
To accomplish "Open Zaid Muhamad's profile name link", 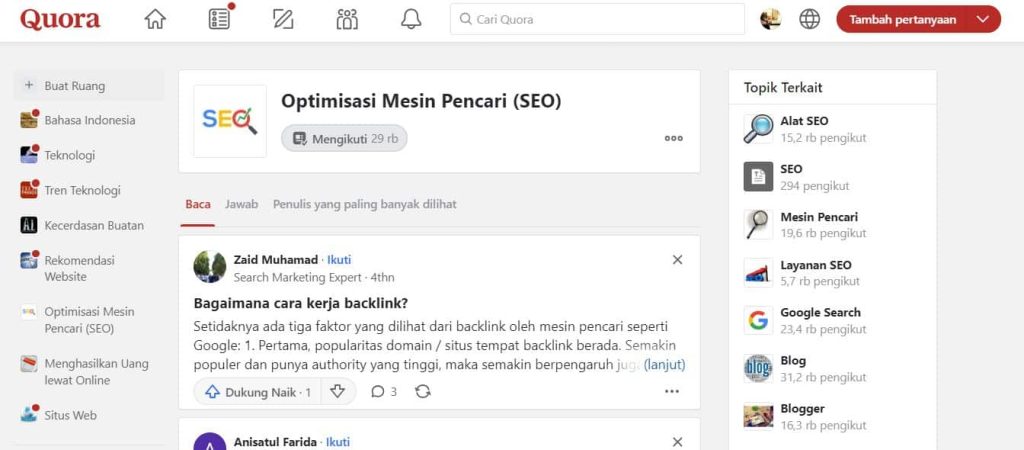I will (276, 260).
